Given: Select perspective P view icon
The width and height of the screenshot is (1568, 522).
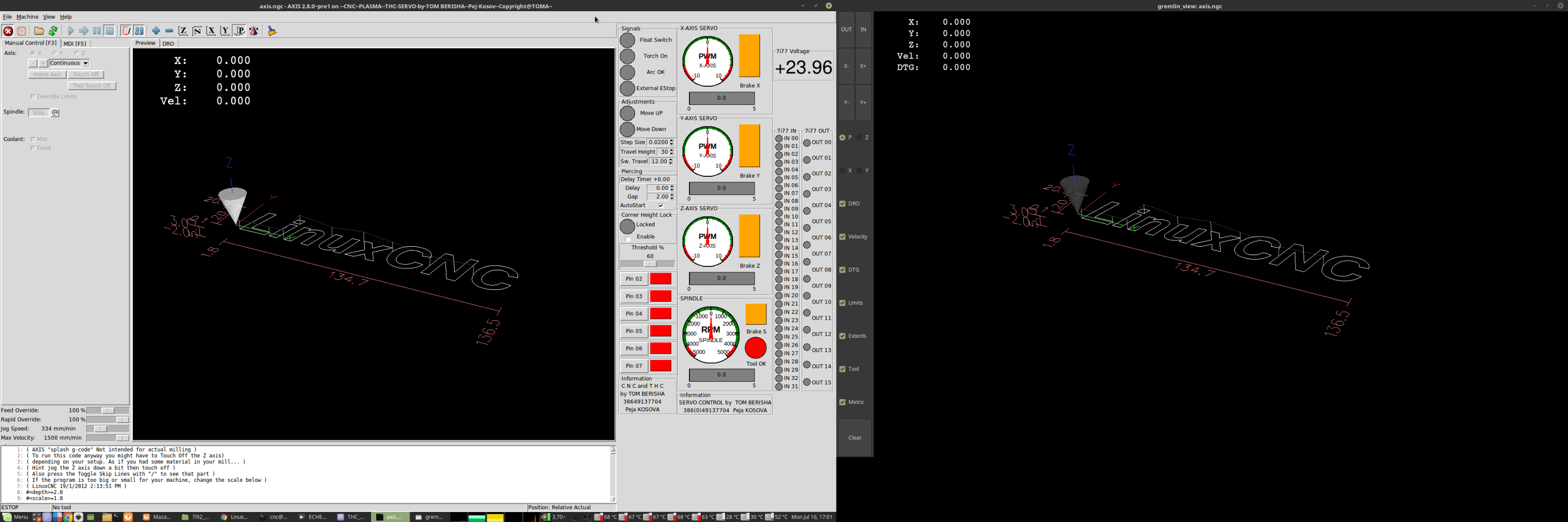Looking at the screenshot, I should (x=239, y=31).
